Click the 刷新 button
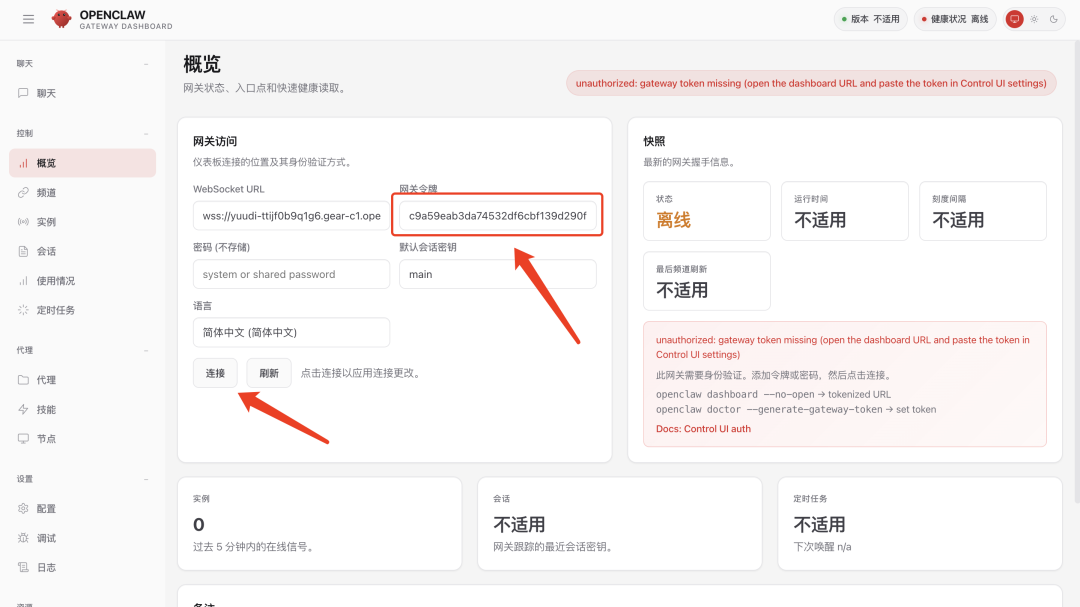Image resolution: width=1080 pixels, height=607 pixels. tap(269, 373)
